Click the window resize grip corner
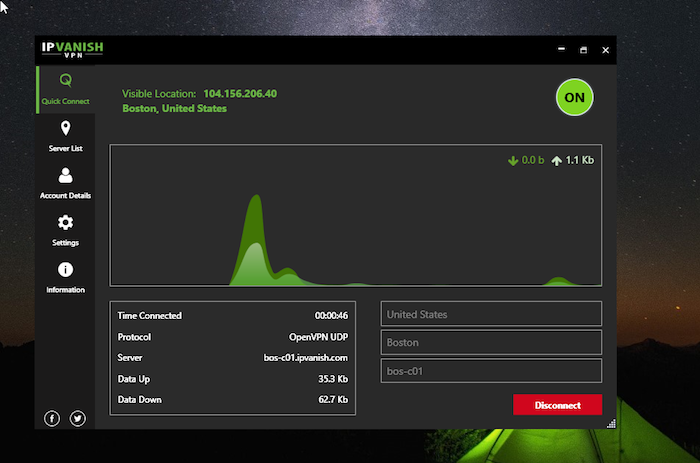Viewport: 700px width, 463px height. (611, 424)
